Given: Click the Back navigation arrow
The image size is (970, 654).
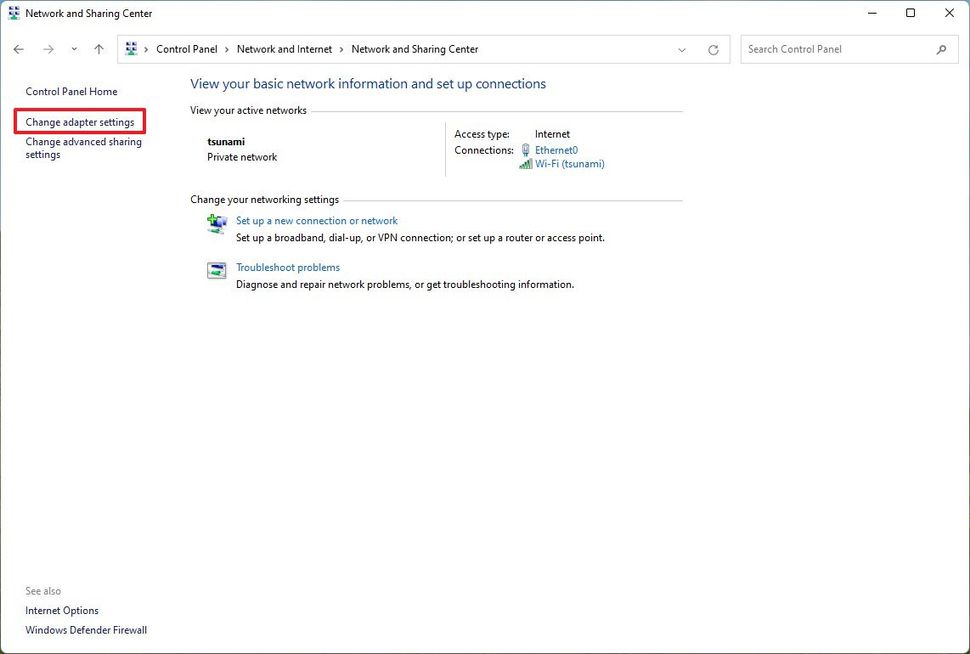Looking at the screenshot, I should click(18, 48).
